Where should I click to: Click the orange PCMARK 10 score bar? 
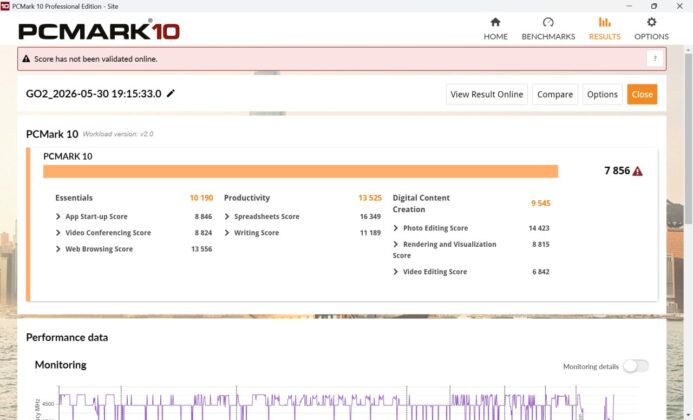[x=301, y=171]
